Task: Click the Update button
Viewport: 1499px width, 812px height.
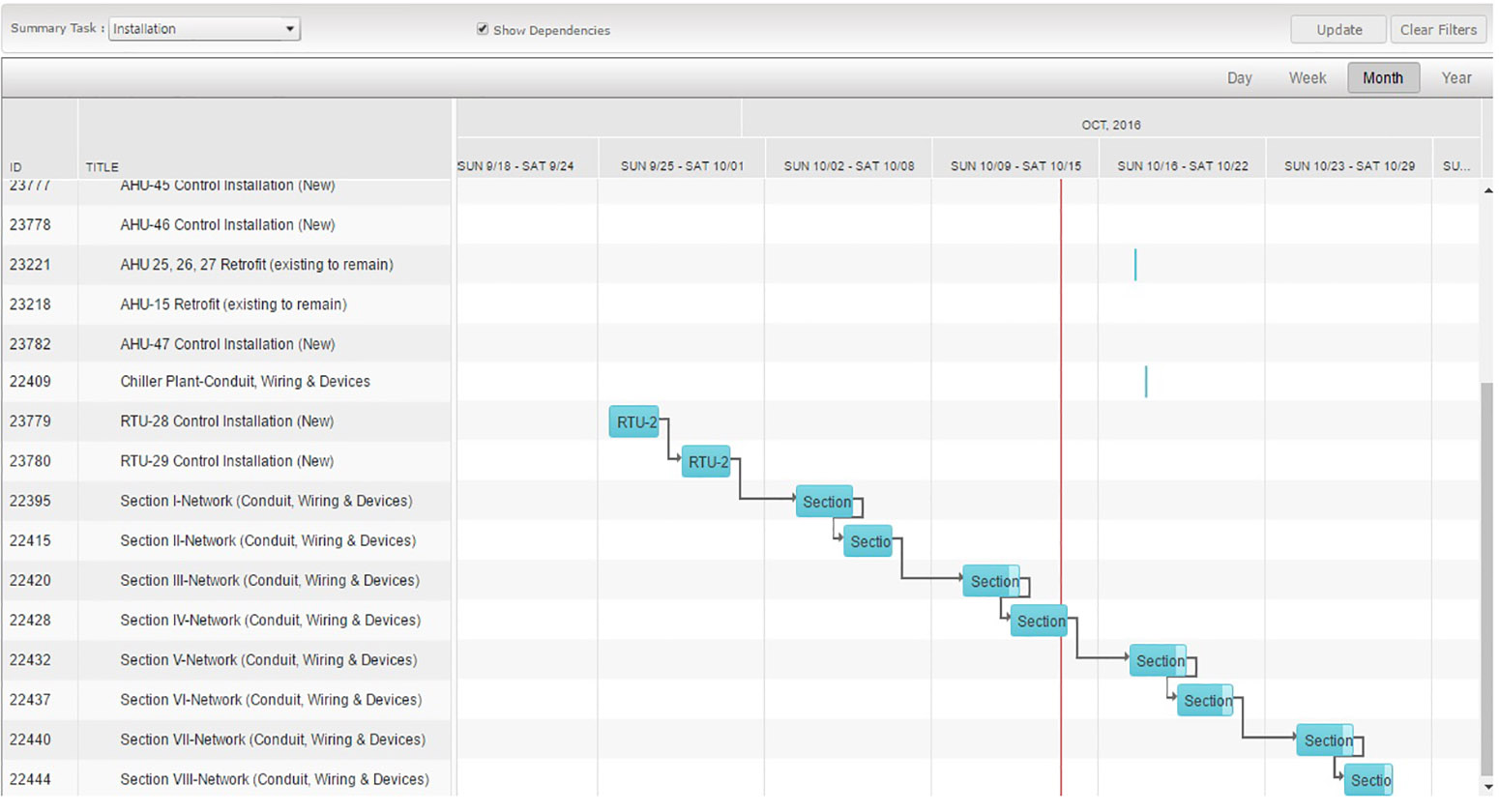Action: 1338,30
